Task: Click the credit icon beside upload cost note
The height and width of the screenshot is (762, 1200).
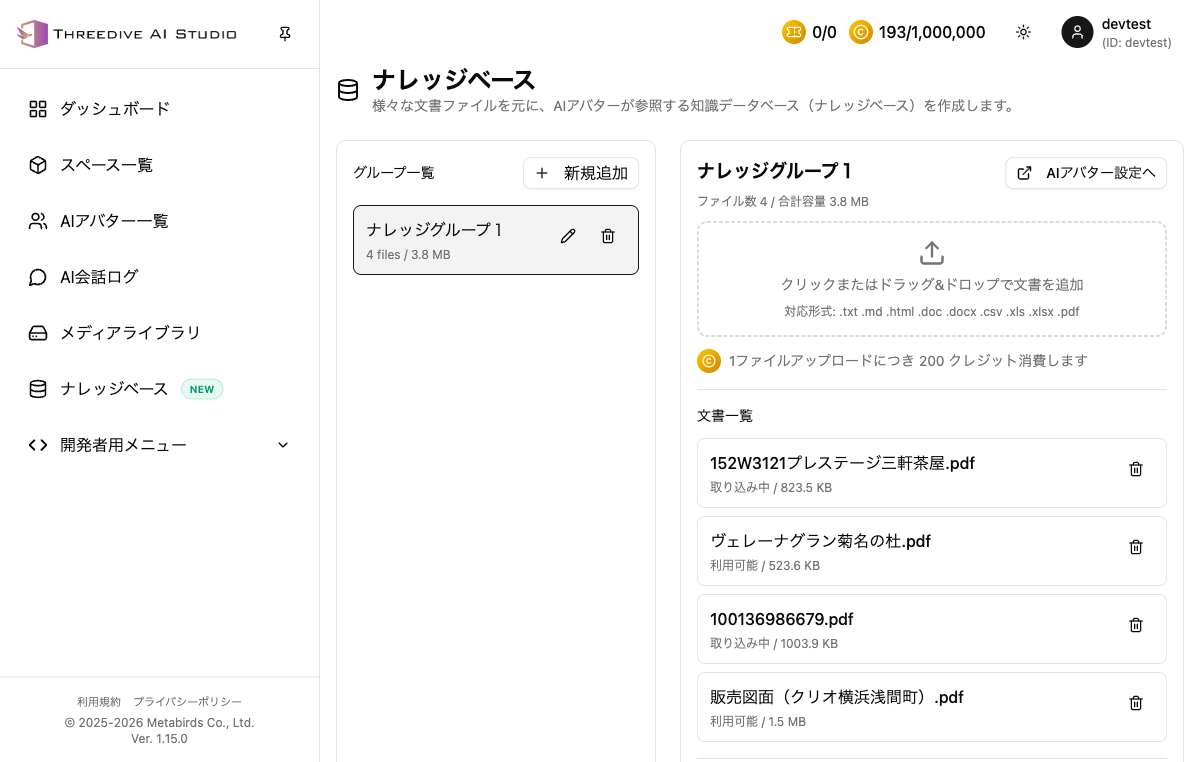Action: (709, 361)
